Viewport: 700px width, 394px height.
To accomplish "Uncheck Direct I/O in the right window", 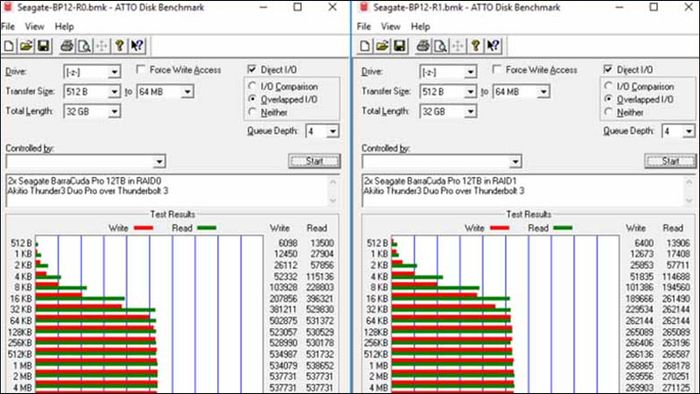I will 608,70.
